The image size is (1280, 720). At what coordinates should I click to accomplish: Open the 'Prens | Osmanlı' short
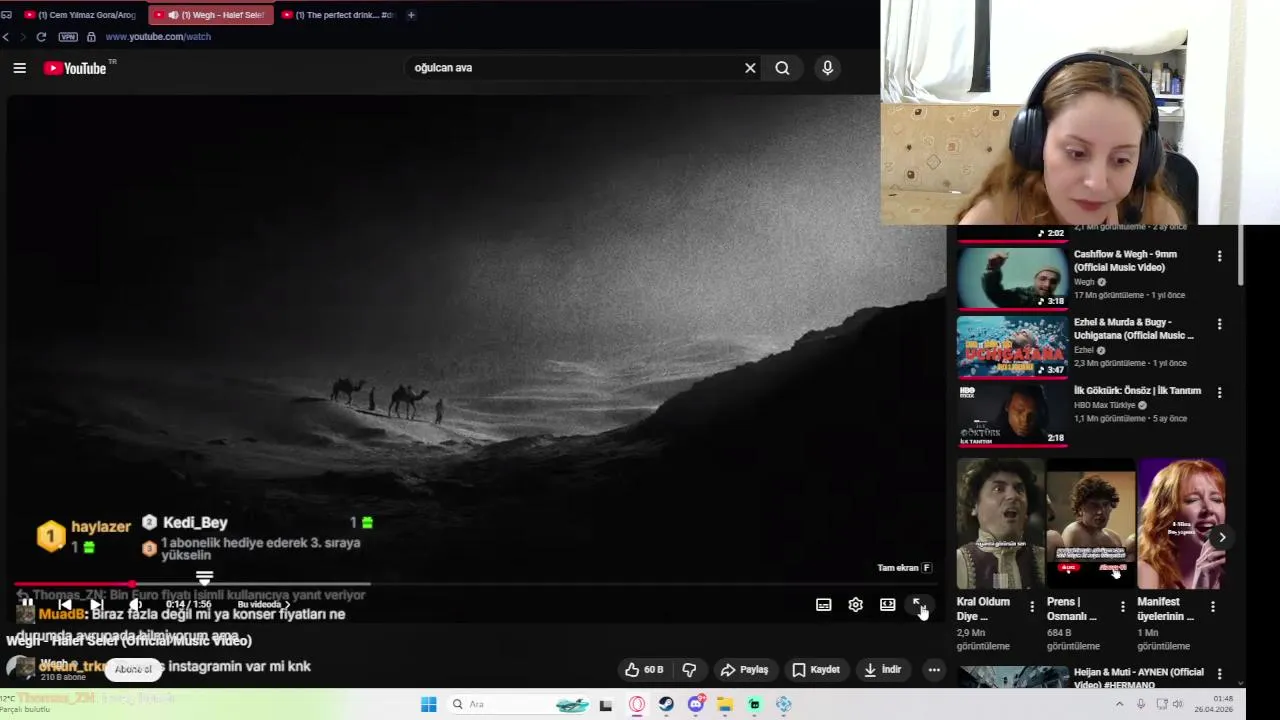(x=1090, y=524)
